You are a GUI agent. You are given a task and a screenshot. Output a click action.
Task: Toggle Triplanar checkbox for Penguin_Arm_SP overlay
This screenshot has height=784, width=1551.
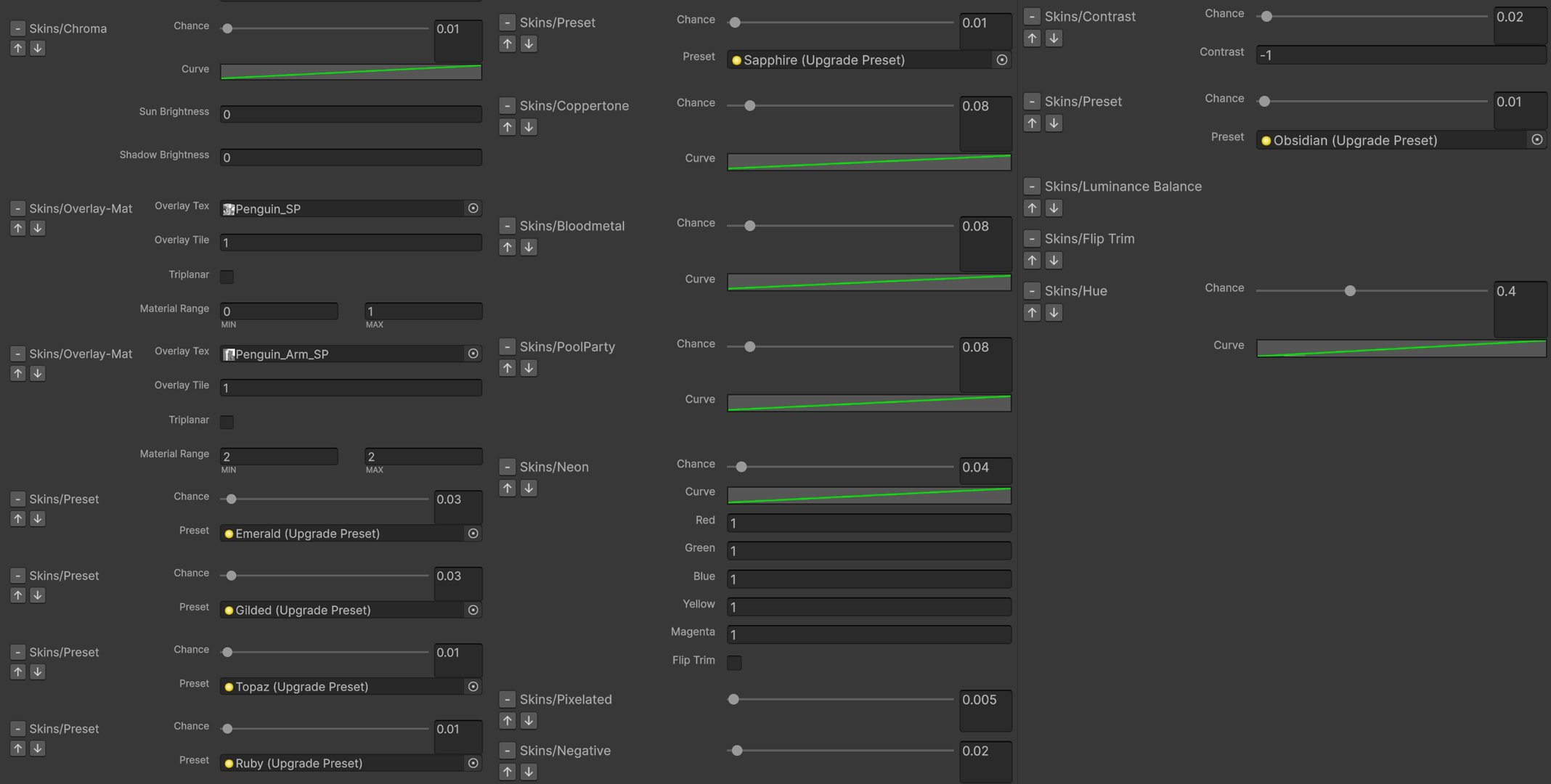pyautogui.click(x=227, y=422)
